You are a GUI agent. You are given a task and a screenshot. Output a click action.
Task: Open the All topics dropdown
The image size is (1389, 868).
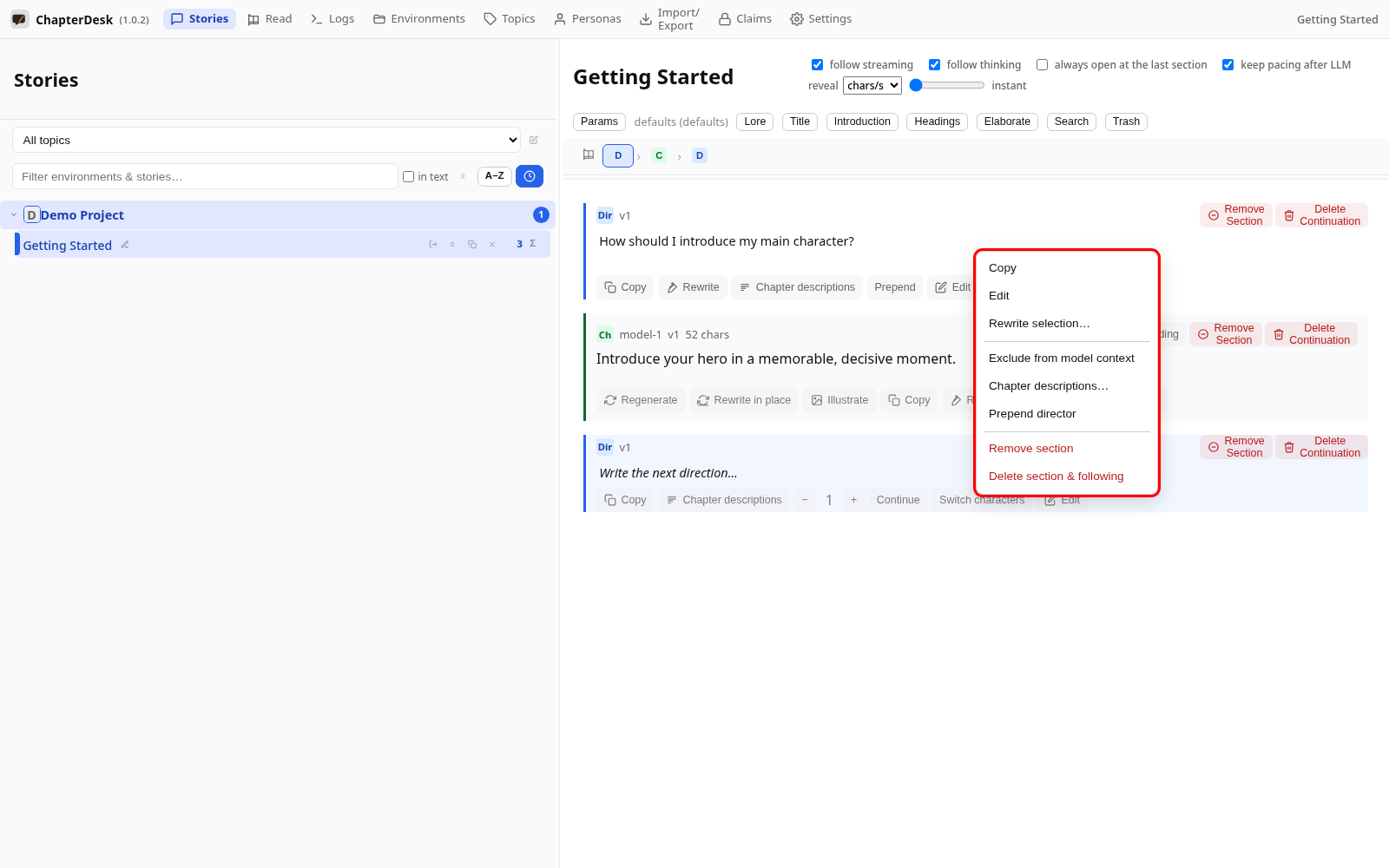click(267, 140)
